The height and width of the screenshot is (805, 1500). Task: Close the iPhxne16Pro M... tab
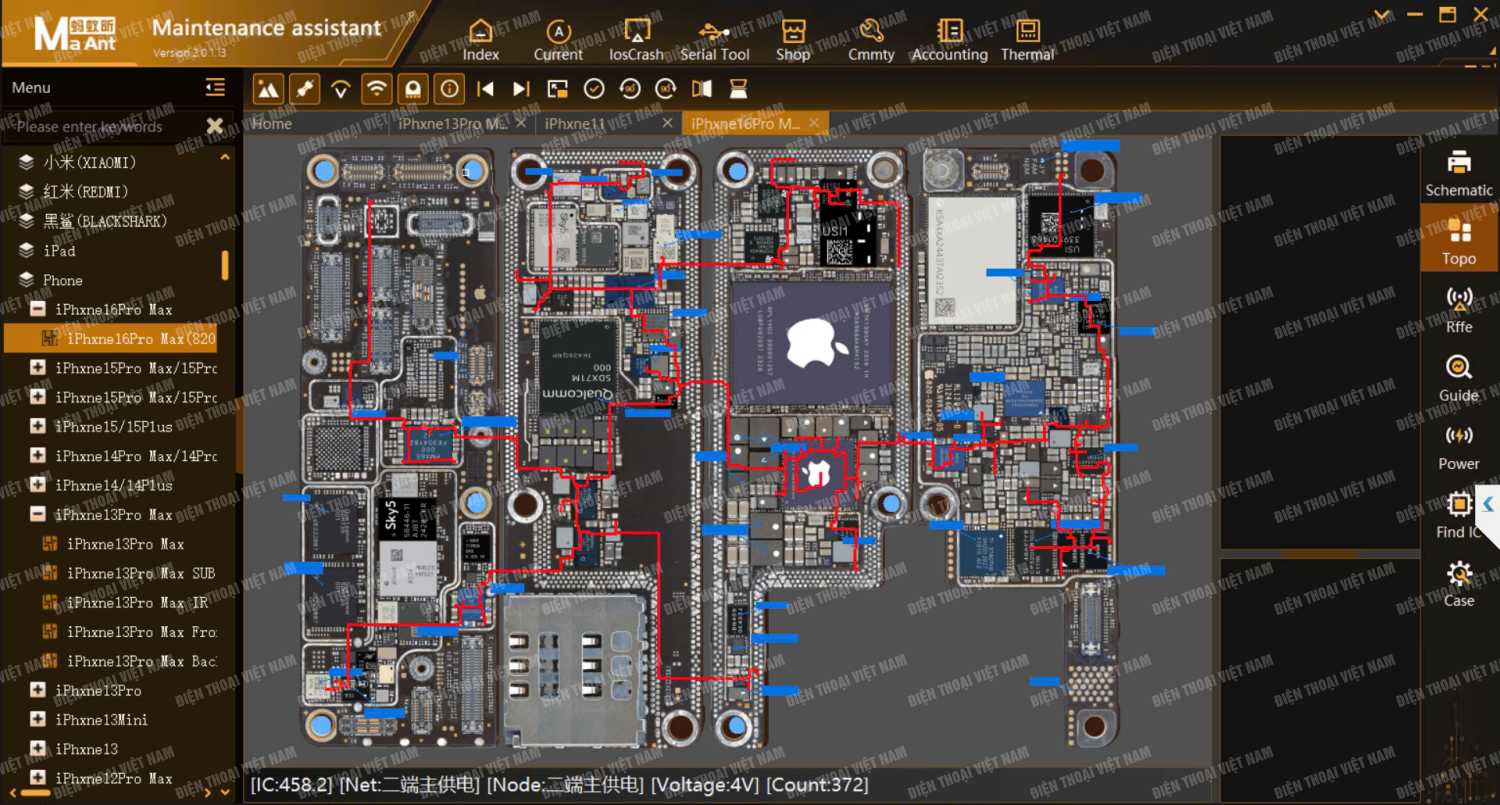[x=814, y=123]
